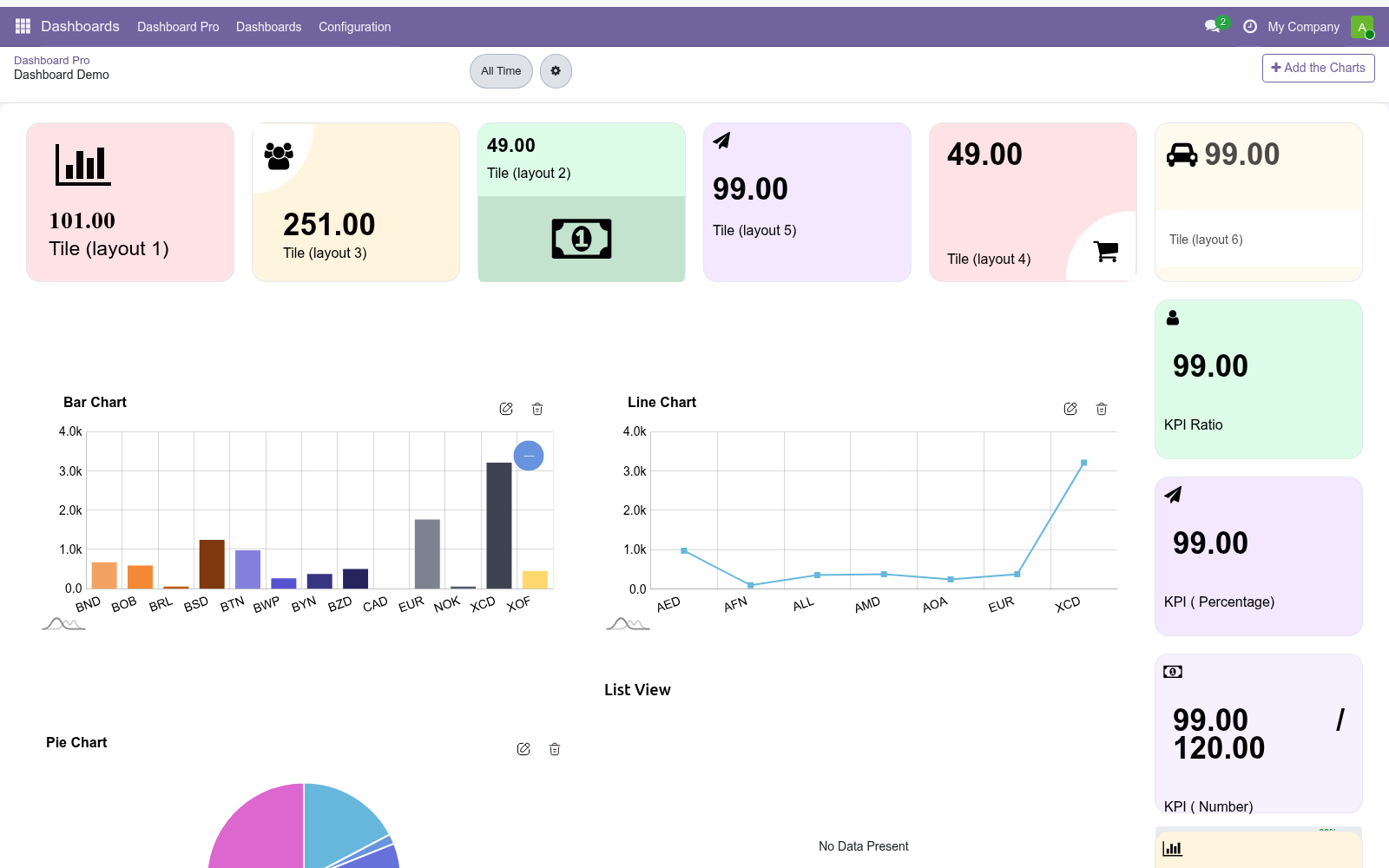Image resolution: width=1389 pixels, height=868 pixels.
Task: Open the Configuration menu
Action: click(355, 27)
